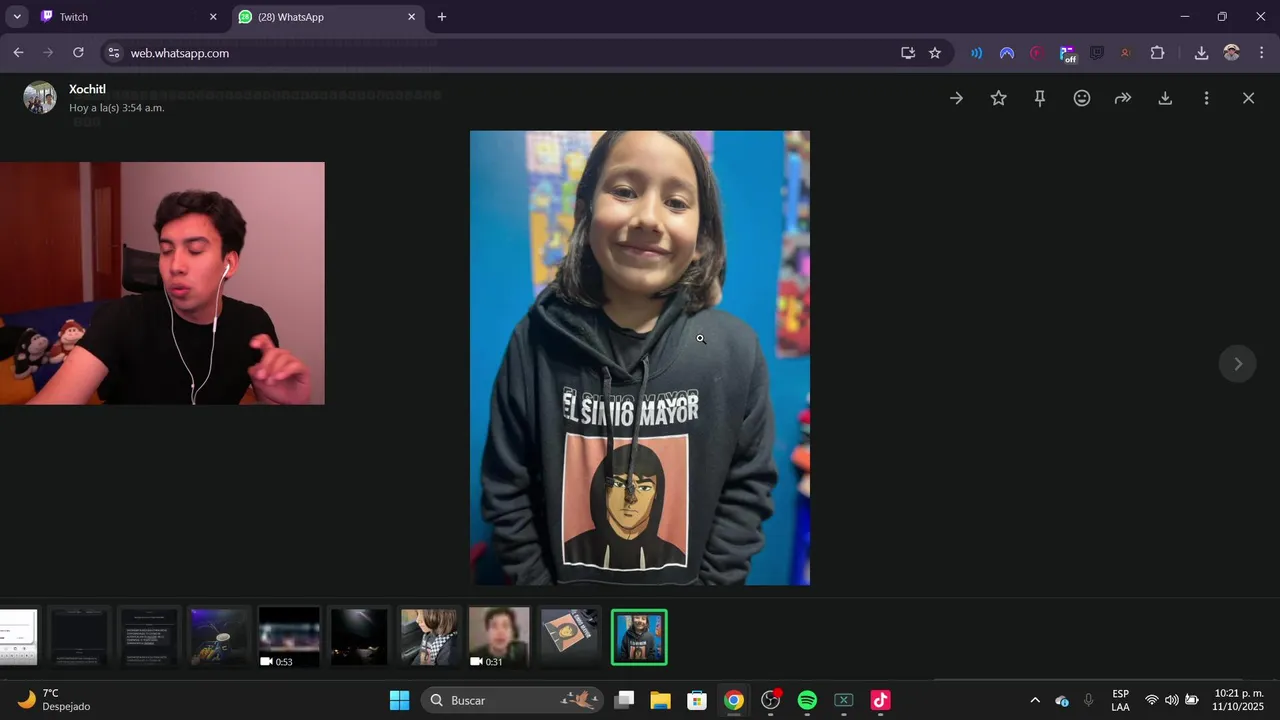Viewport: 1280px width, 720px height.
Task: Open Chrome profile avatar
Action: click(1231, 53)
